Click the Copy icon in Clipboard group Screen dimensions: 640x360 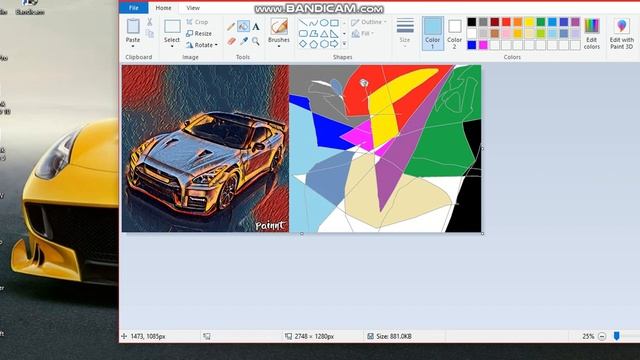150,34
